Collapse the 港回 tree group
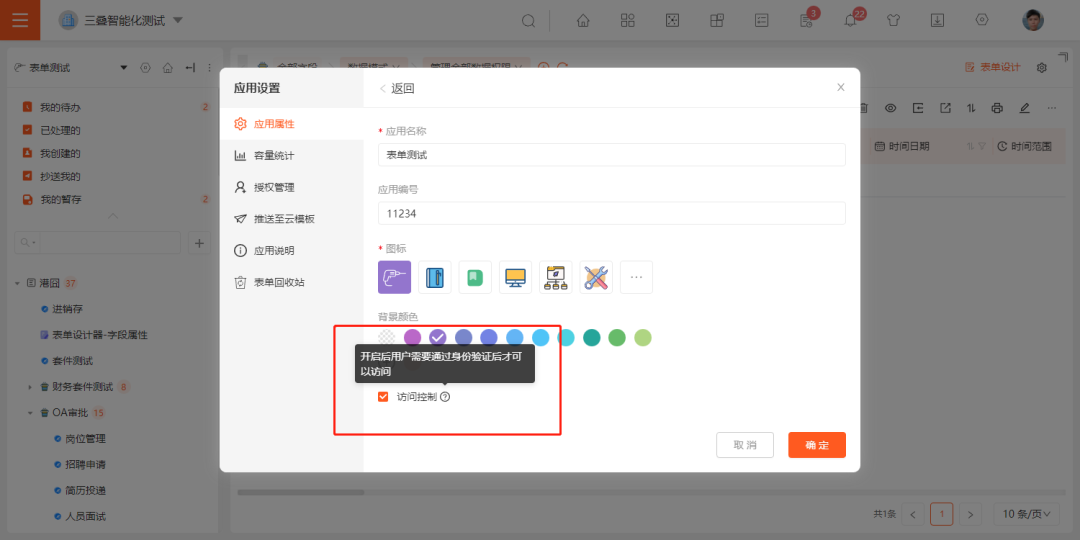 coord(17,283)
